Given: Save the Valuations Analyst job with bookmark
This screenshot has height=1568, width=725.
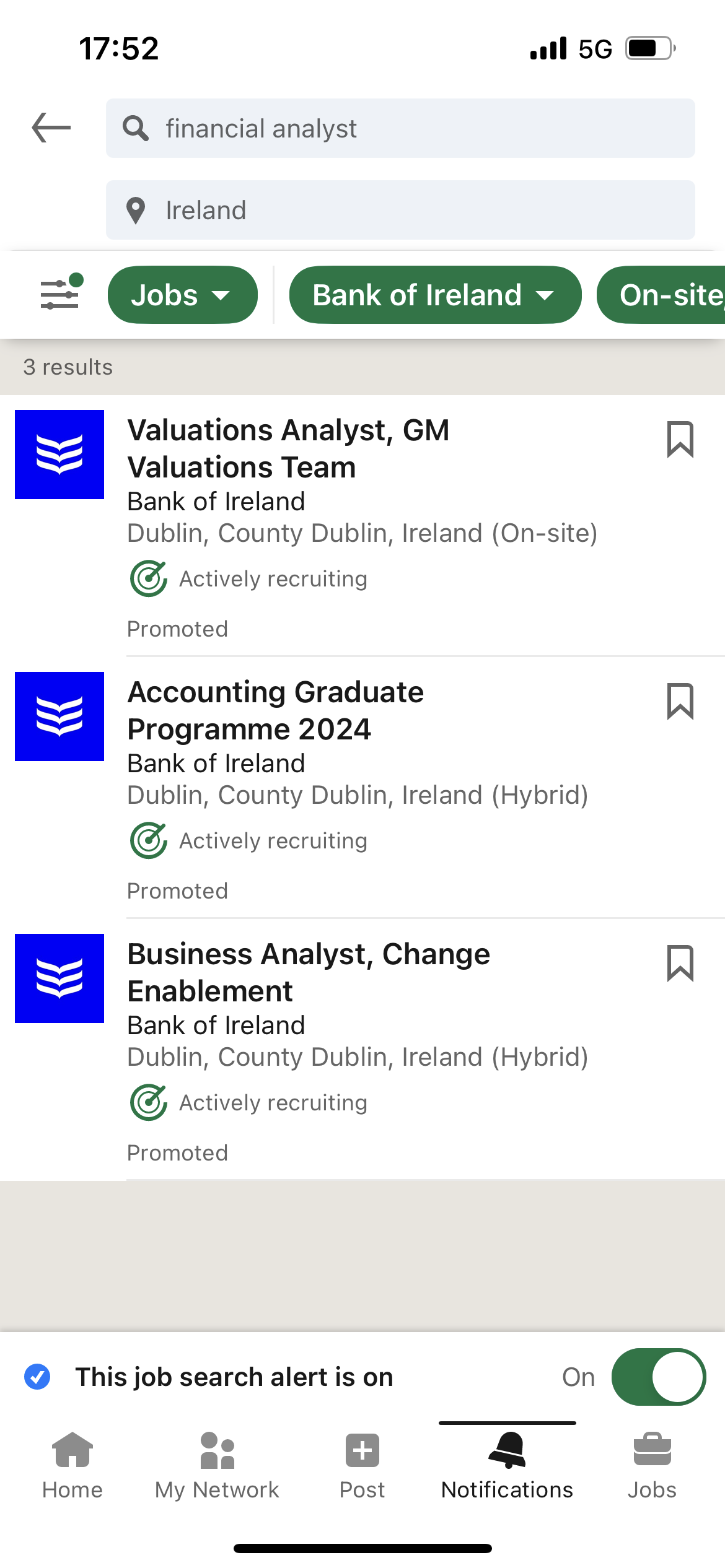Looking at the screenshot, I should (x=680, y=440).
